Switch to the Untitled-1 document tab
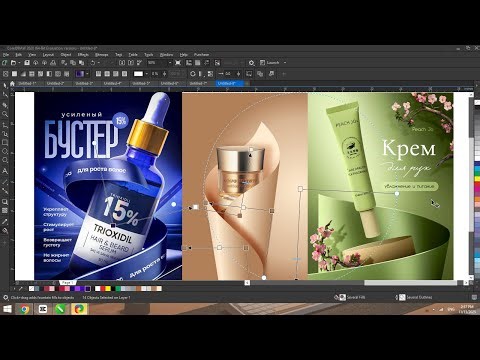The width and height of the screenshot is (480, 360). [x=27, y=83]
